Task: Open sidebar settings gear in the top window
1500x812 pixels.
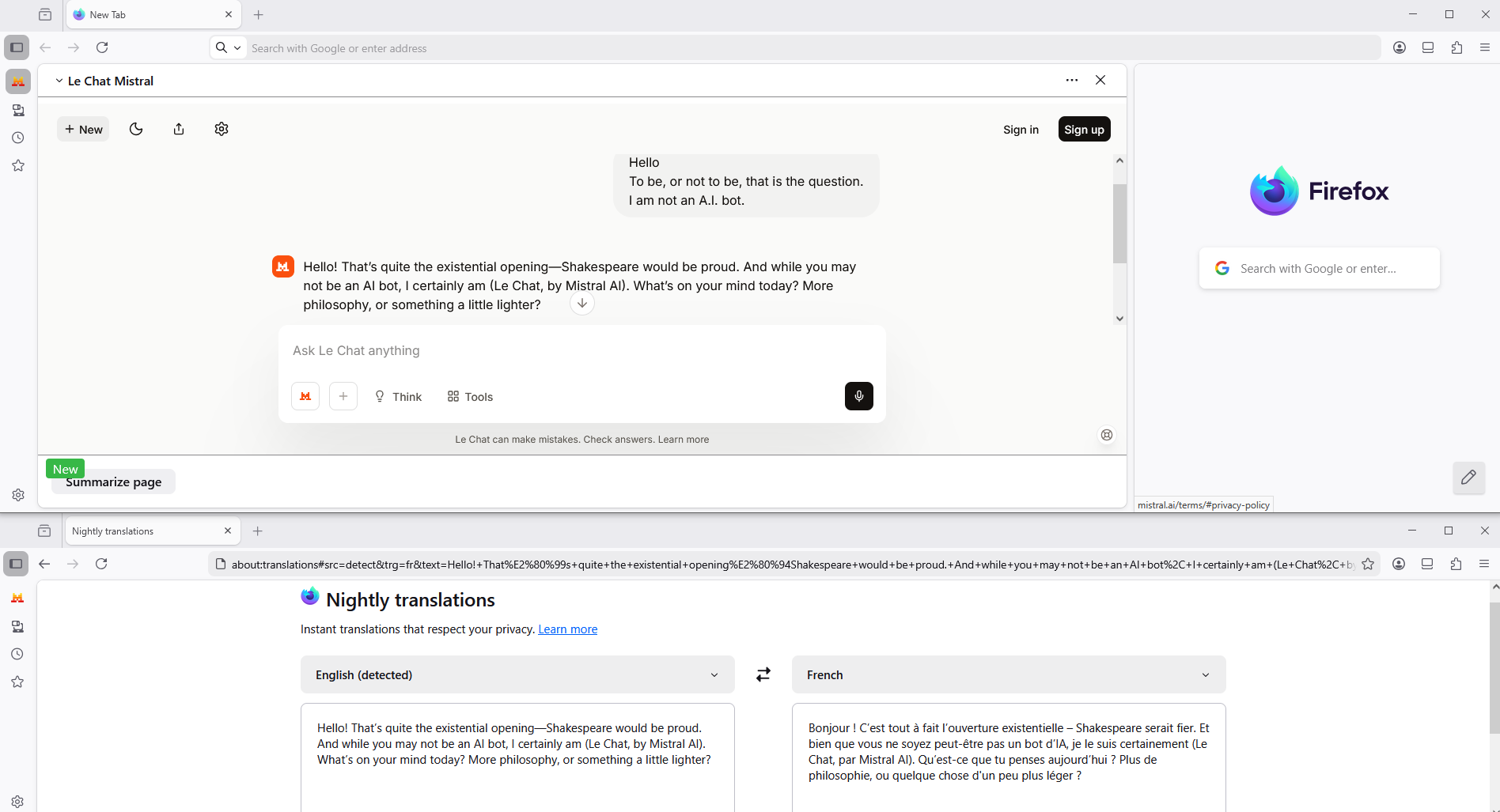Action: 18,495
